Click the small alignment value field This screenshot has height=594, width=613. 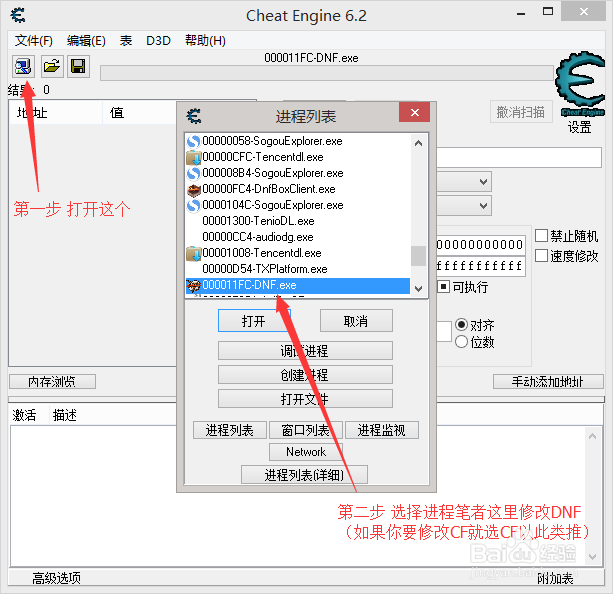pyautogui.click(x=444, y=332)
